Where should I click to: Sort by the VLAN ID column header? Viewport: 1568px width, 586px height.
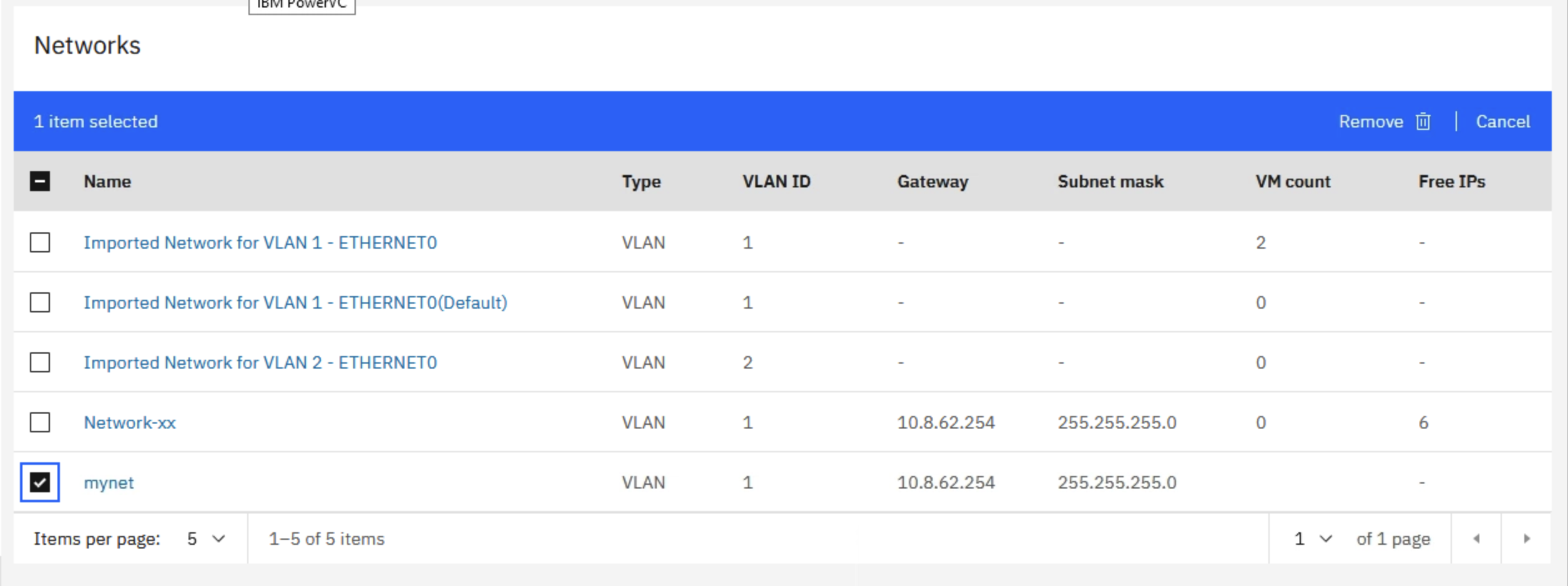[777, 181]
